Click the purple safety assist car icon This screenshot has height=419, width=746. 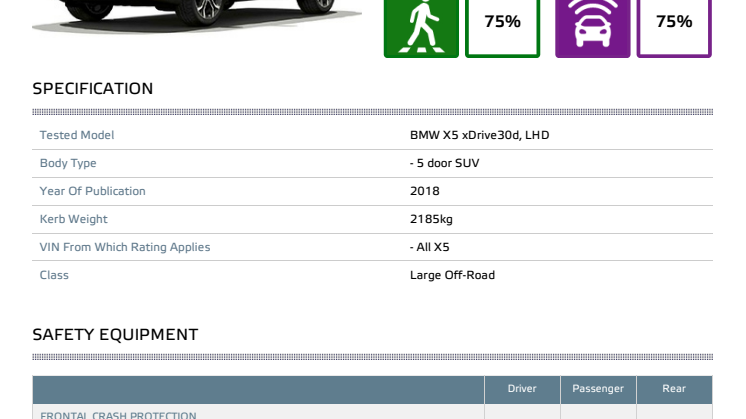click(592, 28)
